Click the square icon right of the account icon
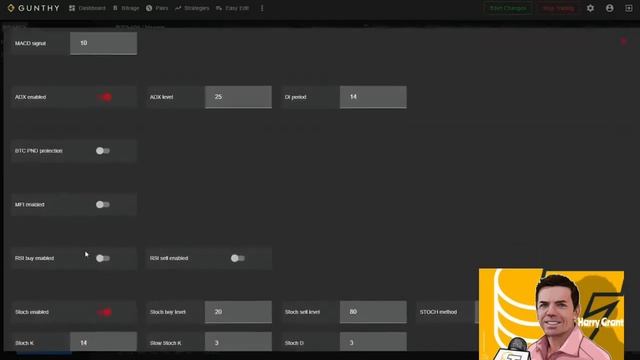The image size is (640, 360). pos(629,8)
